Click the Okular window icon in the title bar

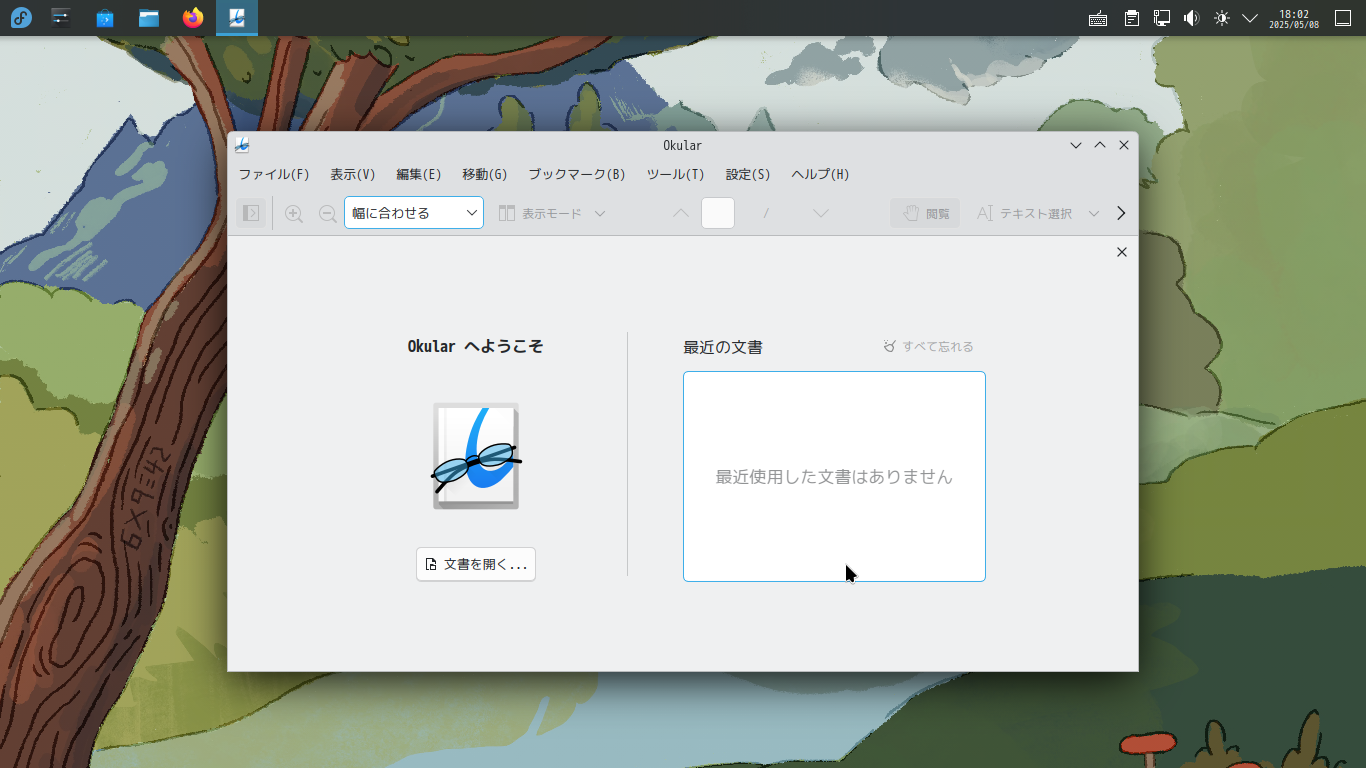coord(242,145)
